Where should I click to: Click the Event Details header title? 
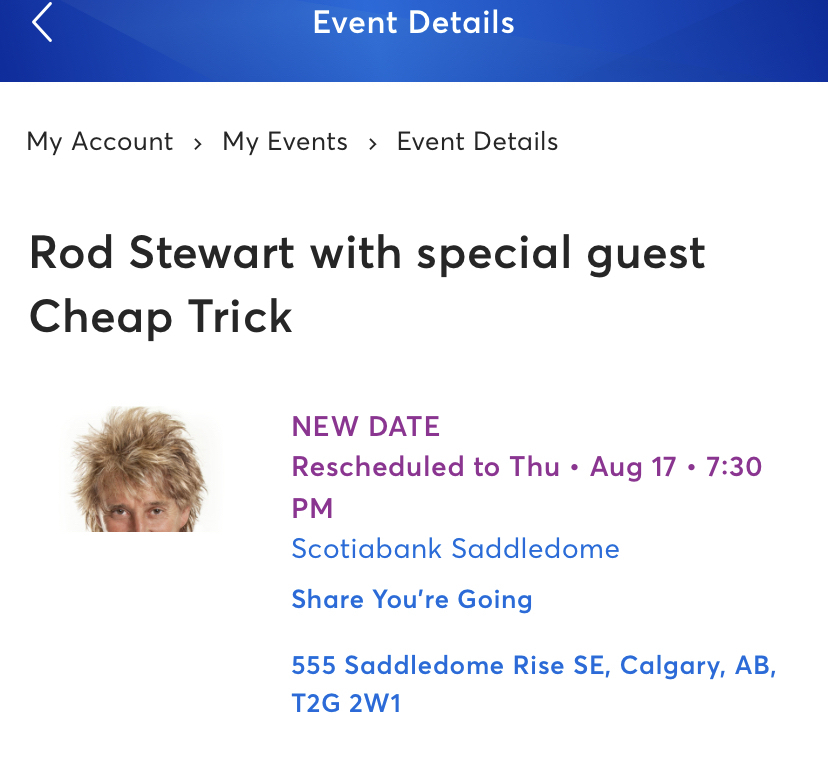click(x=413, y=23)
